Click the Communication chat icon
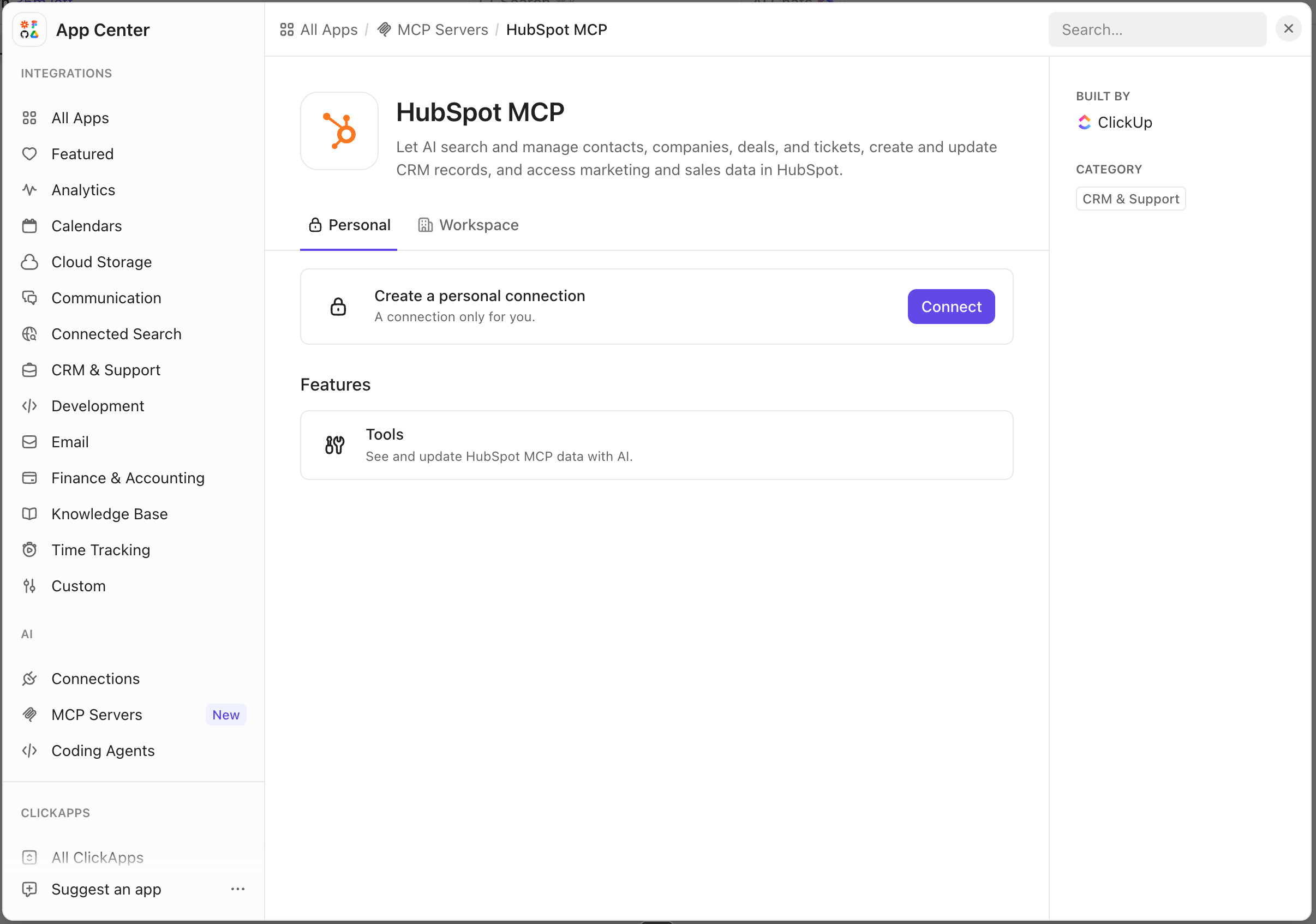Screen dimensions: 1316x924 point(29,298)
